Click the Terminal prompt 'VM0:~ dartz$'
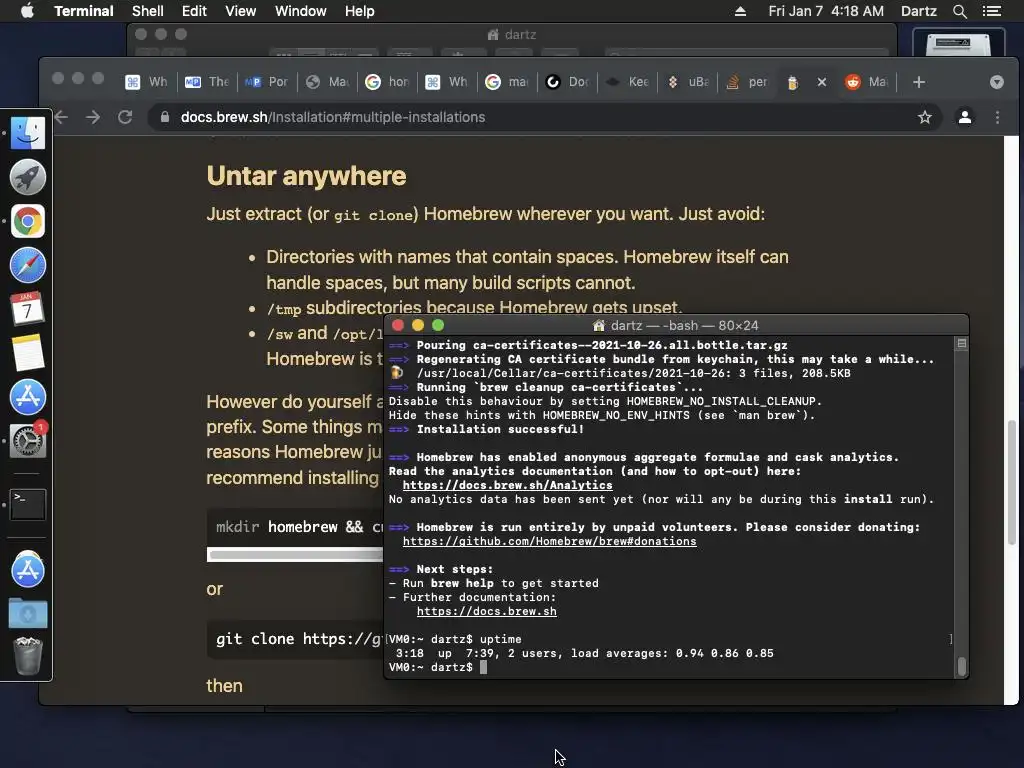The height and width of the screenshot is (768, 1024). point(430,667)
